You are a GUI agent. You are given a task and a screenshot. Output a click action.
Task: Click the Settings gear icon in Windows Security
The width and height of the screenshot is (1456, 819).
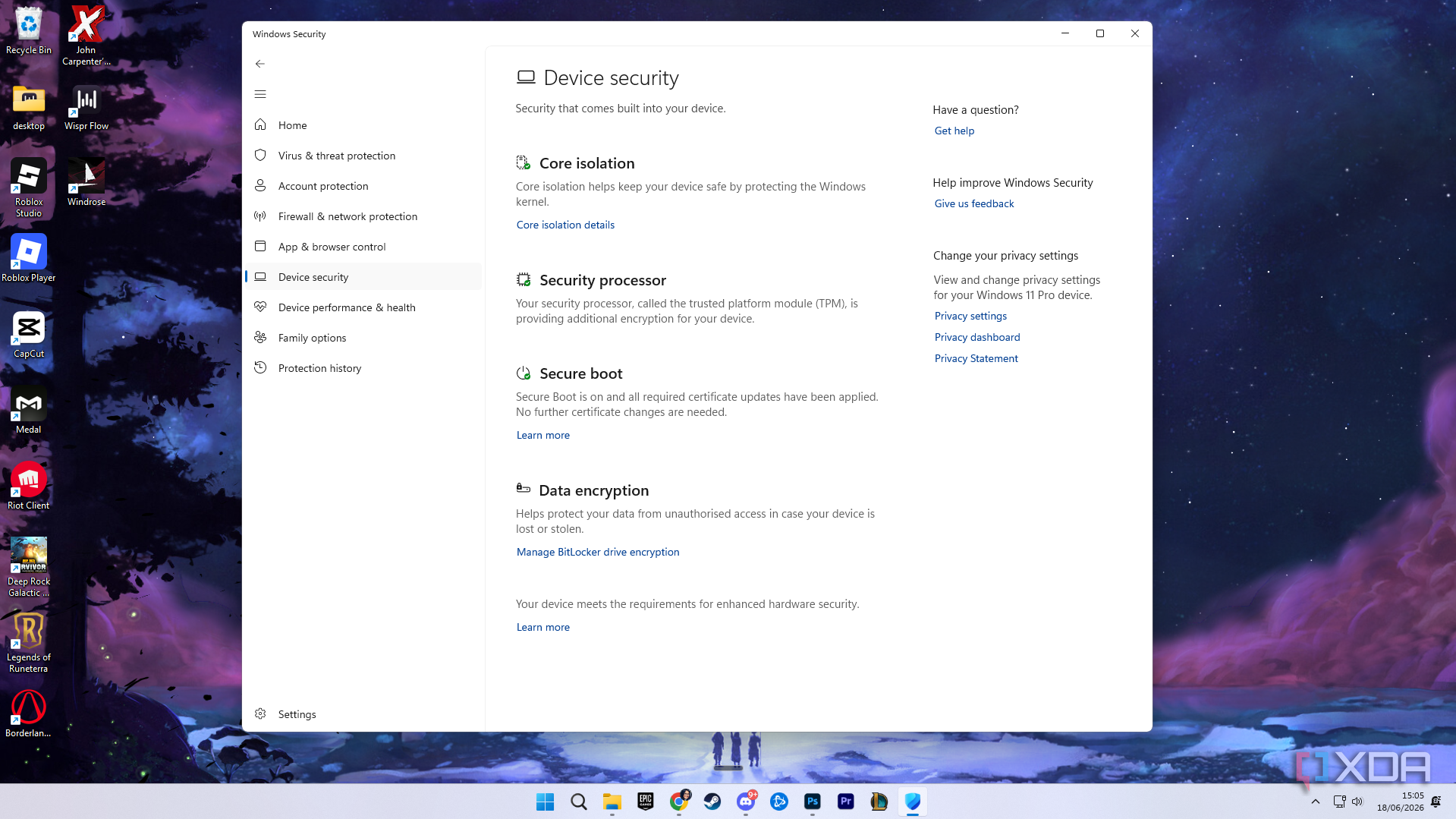pos(260,714)
